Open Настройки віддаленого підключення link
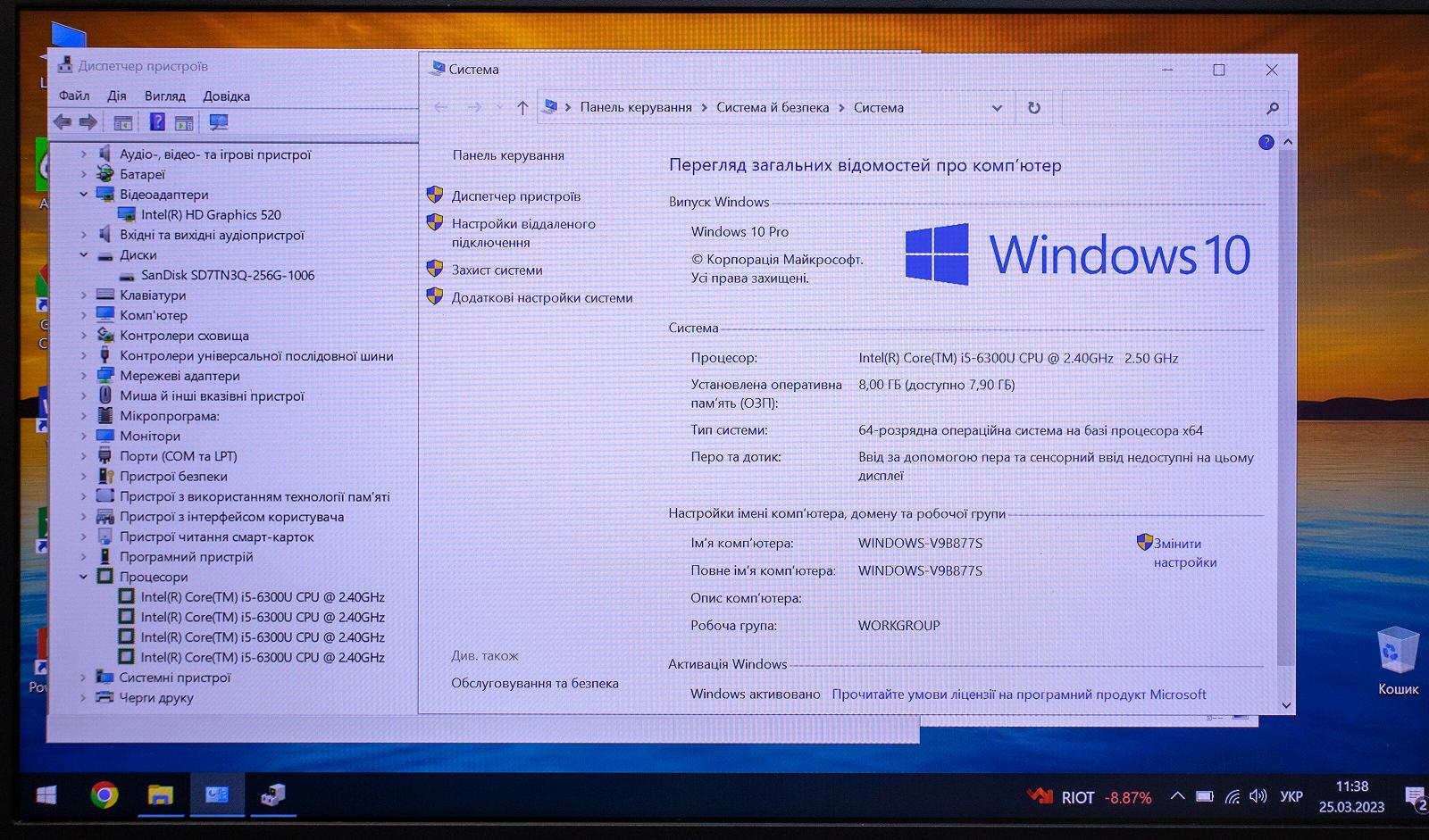Image resolution: width=1429 pixels, height=840 pixels. [523, 233]
